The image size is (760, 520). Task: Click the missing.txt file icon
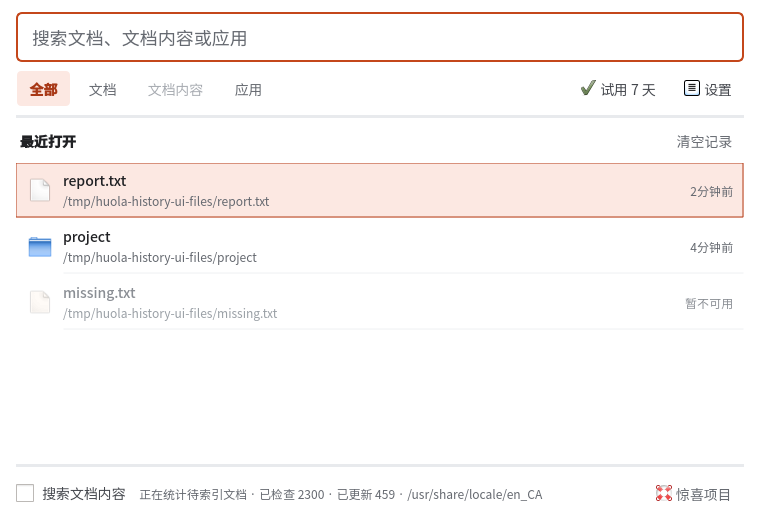click(40, 302)
